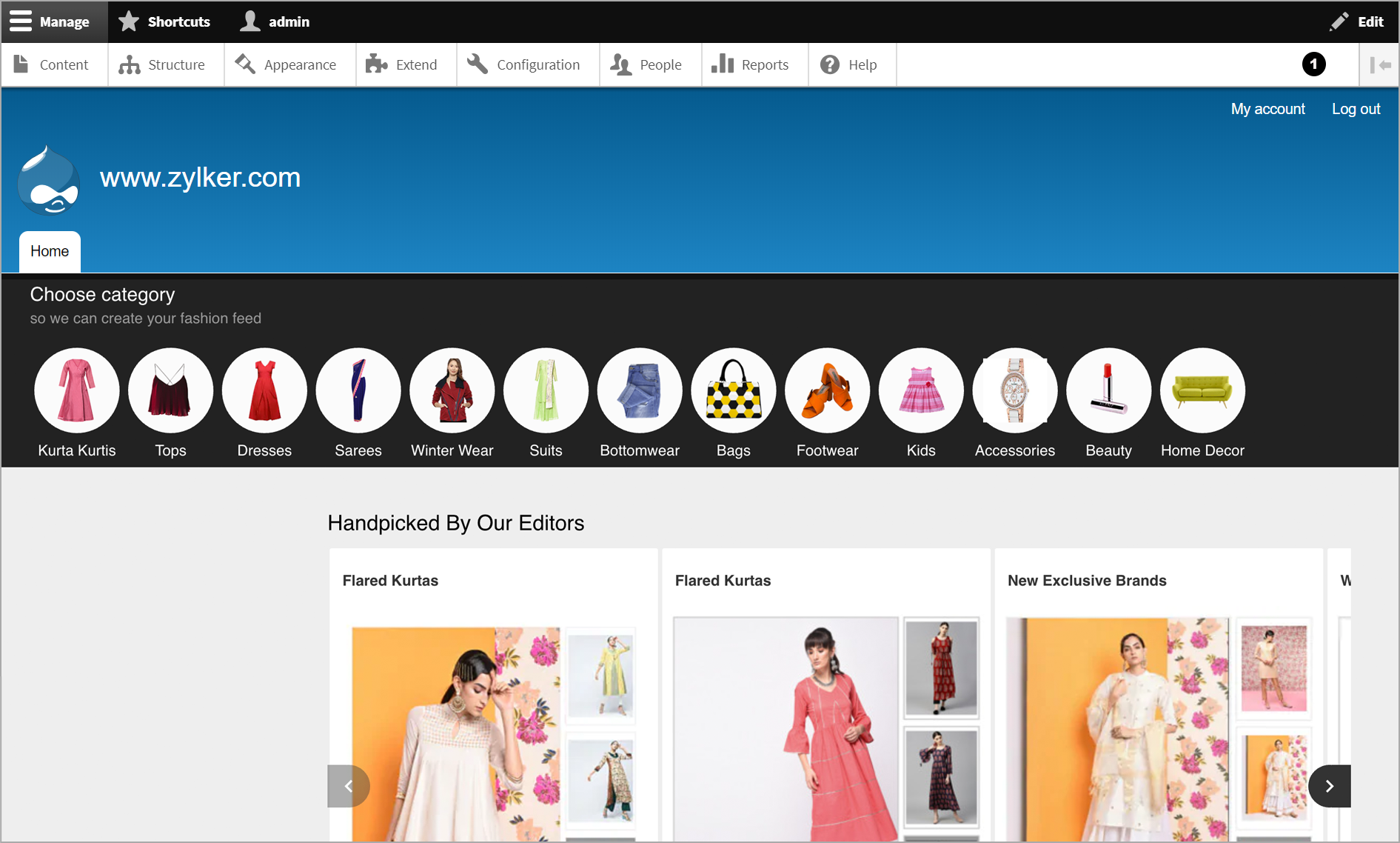The image size is (1400, 843).
Task: Switch to the Home tab
Action: pos(50,251)
